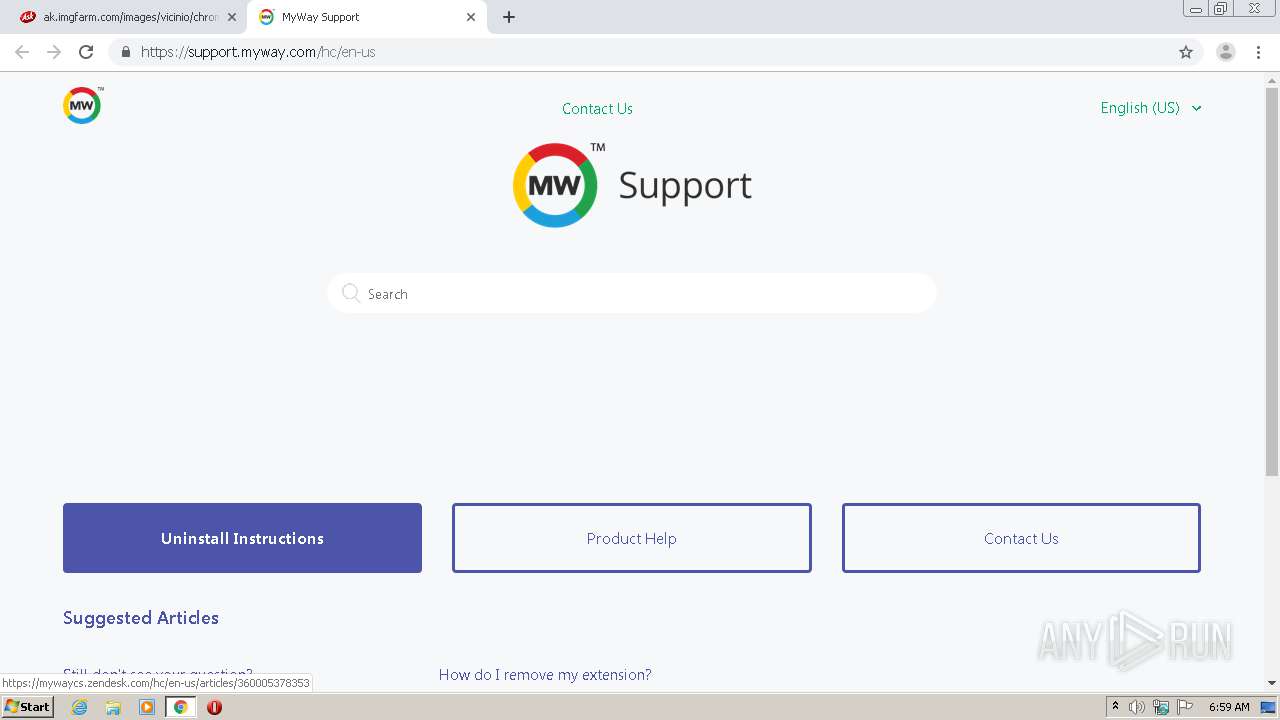This screenshot has height=720, width=1280.
Task: Bookmark this page with the star icon
Action: 1186,52
